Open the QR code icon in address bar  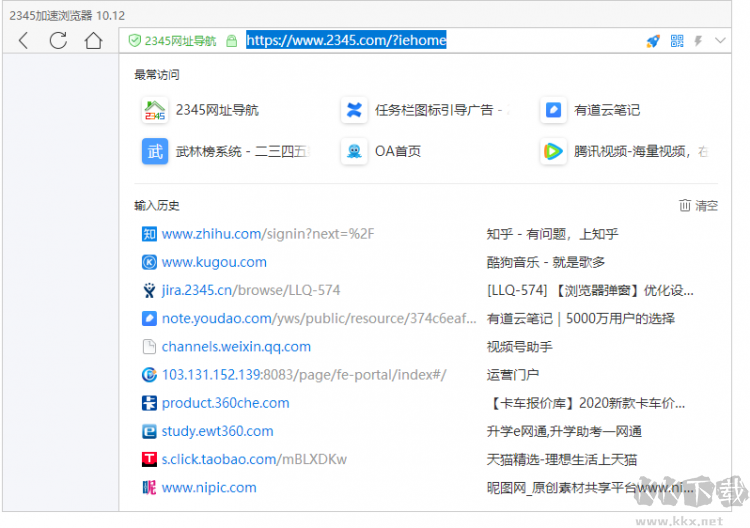(677, 41)
